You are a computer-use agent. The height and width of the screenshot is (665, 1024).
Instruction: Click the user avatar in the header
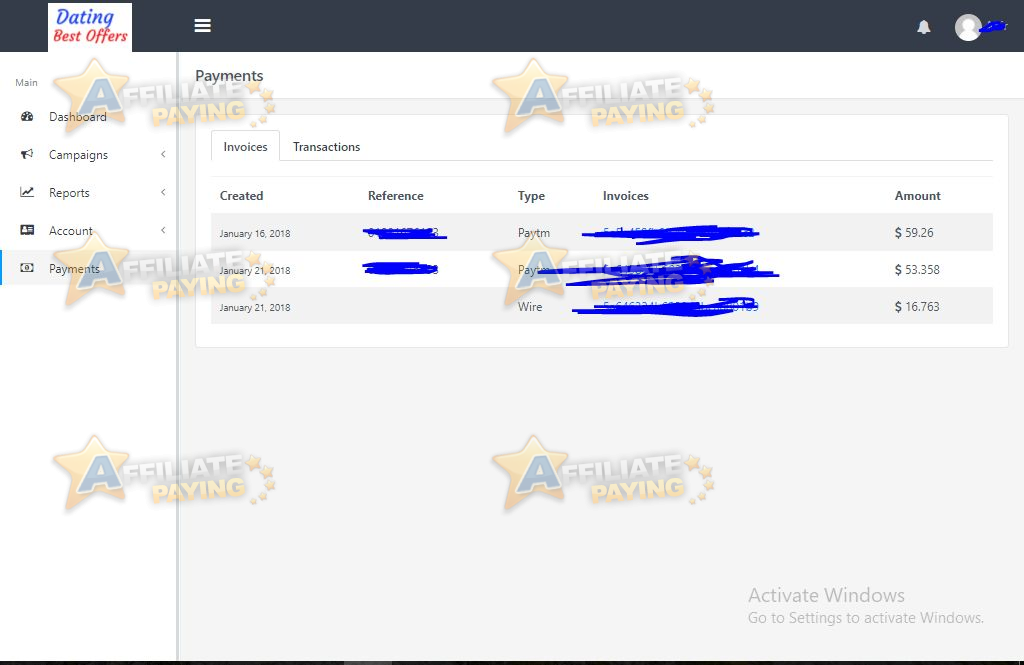[x=967, y=27]
